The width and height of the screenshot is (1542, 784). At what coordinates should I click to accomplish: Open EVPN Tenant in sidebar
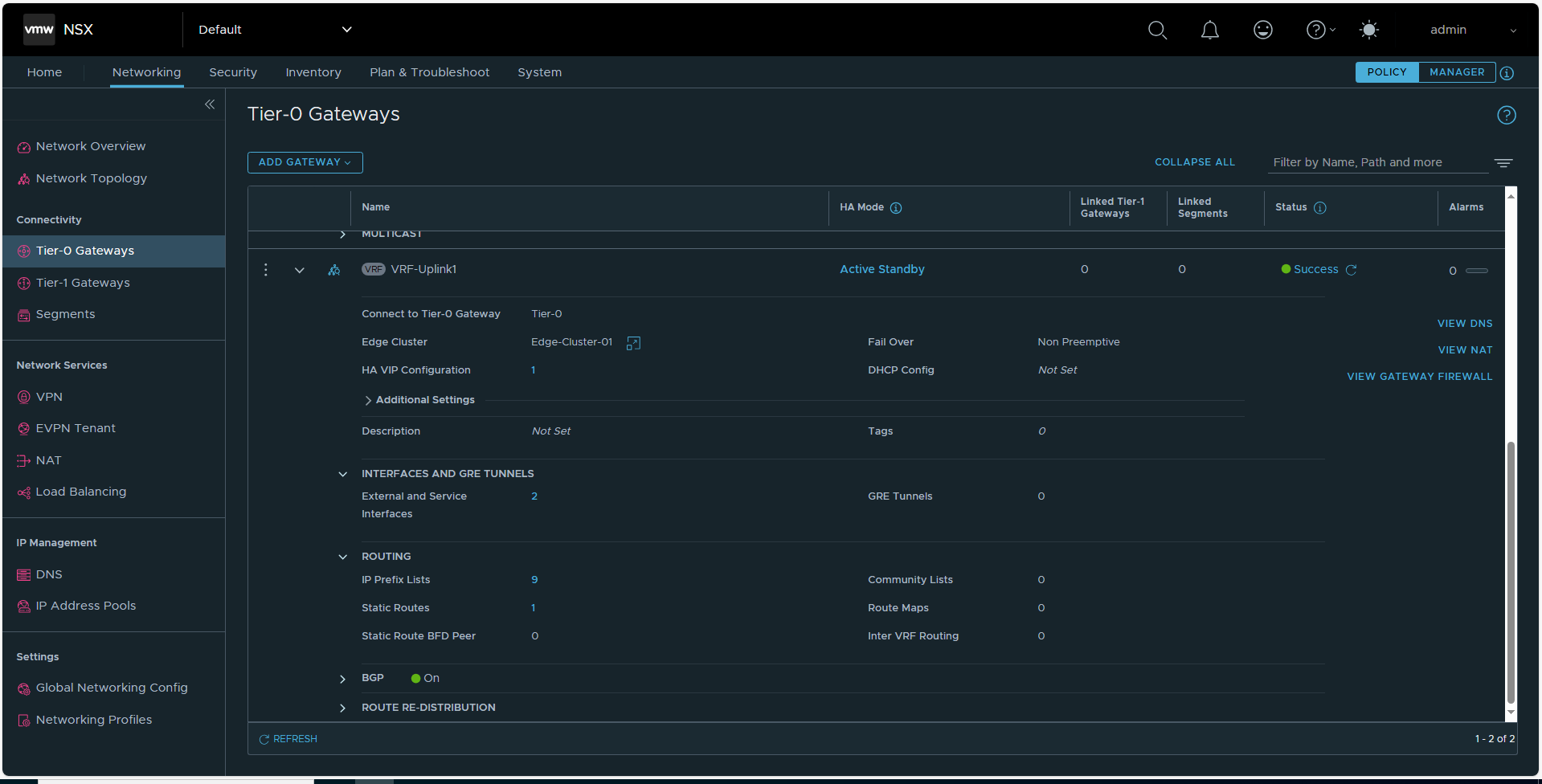[76, 428]
